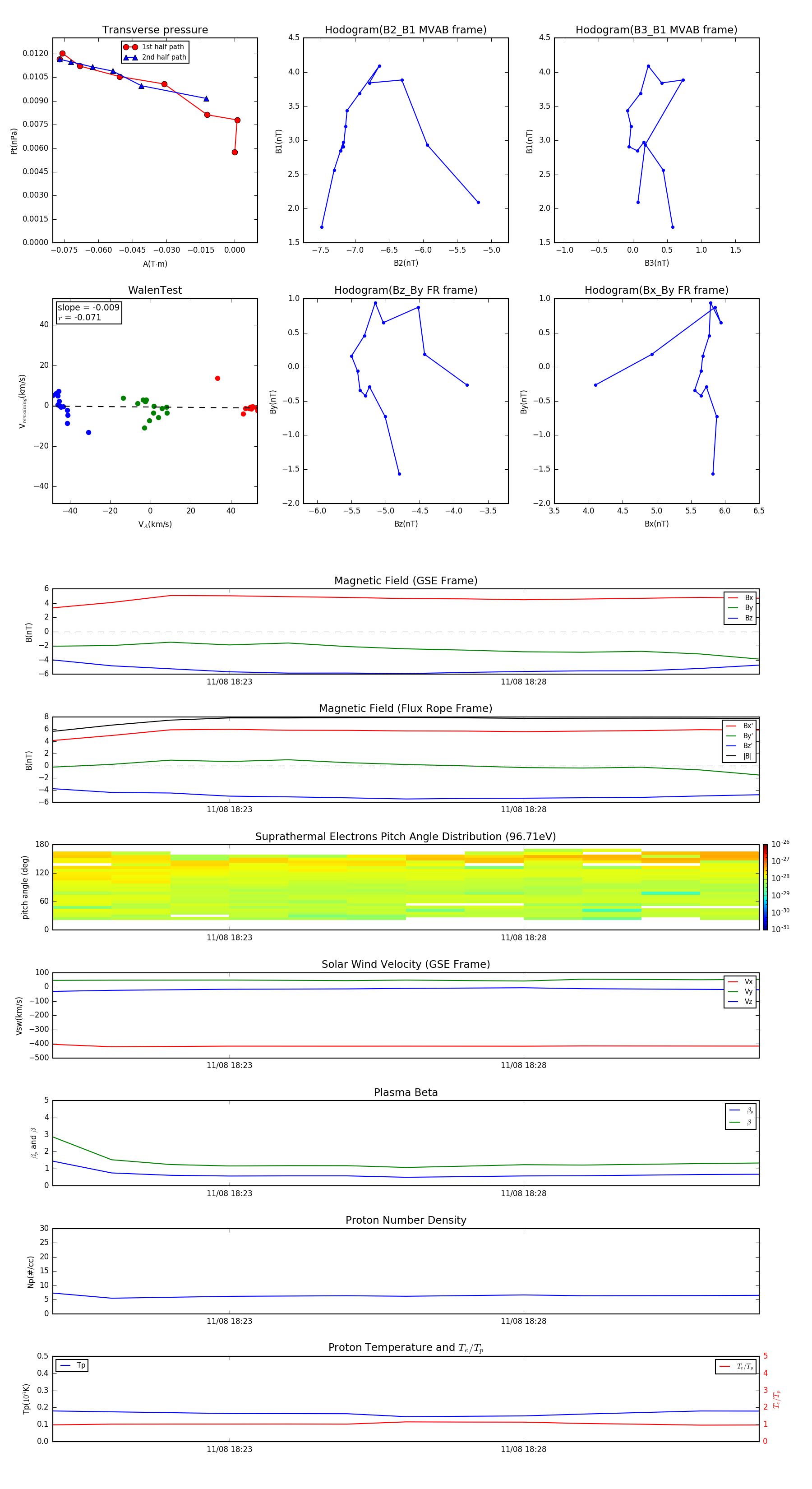This screenshot has height=1489, width=812.
Task: Click '11/08 18:28' under Plasma Beta plot
Action: pos(524,1193)
